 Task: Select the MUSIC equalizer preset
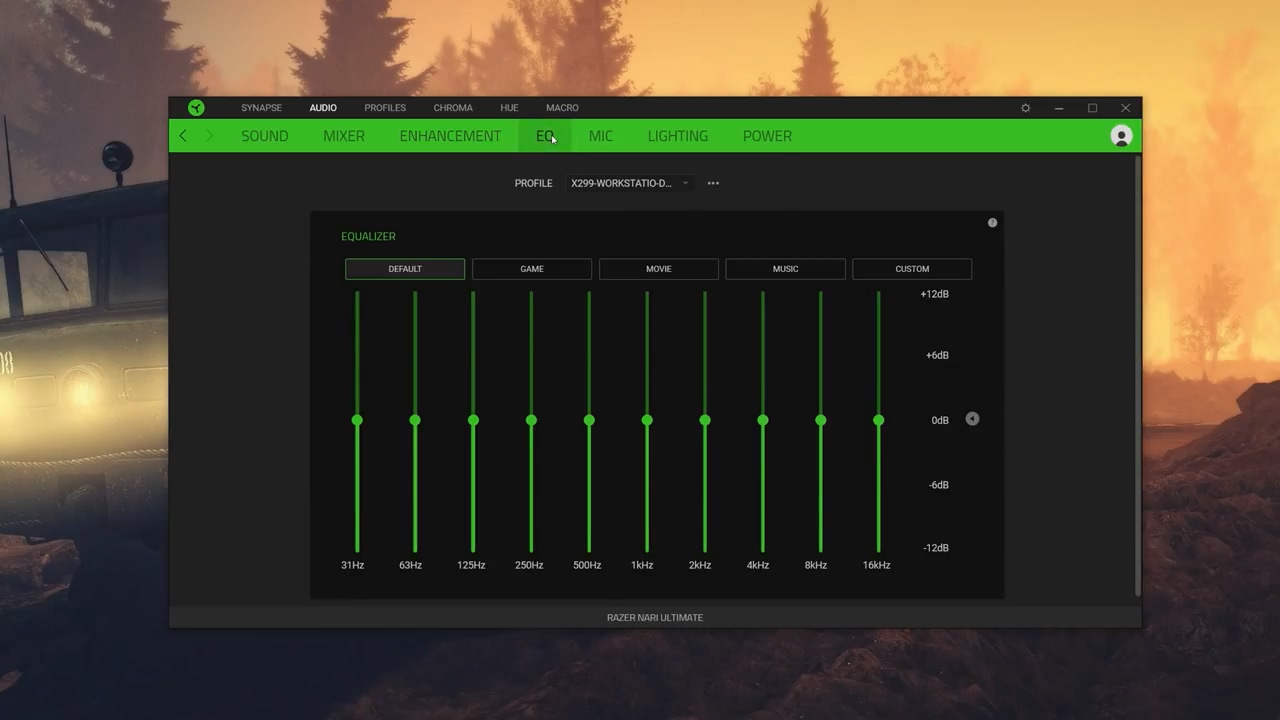(x=785, y=269)
